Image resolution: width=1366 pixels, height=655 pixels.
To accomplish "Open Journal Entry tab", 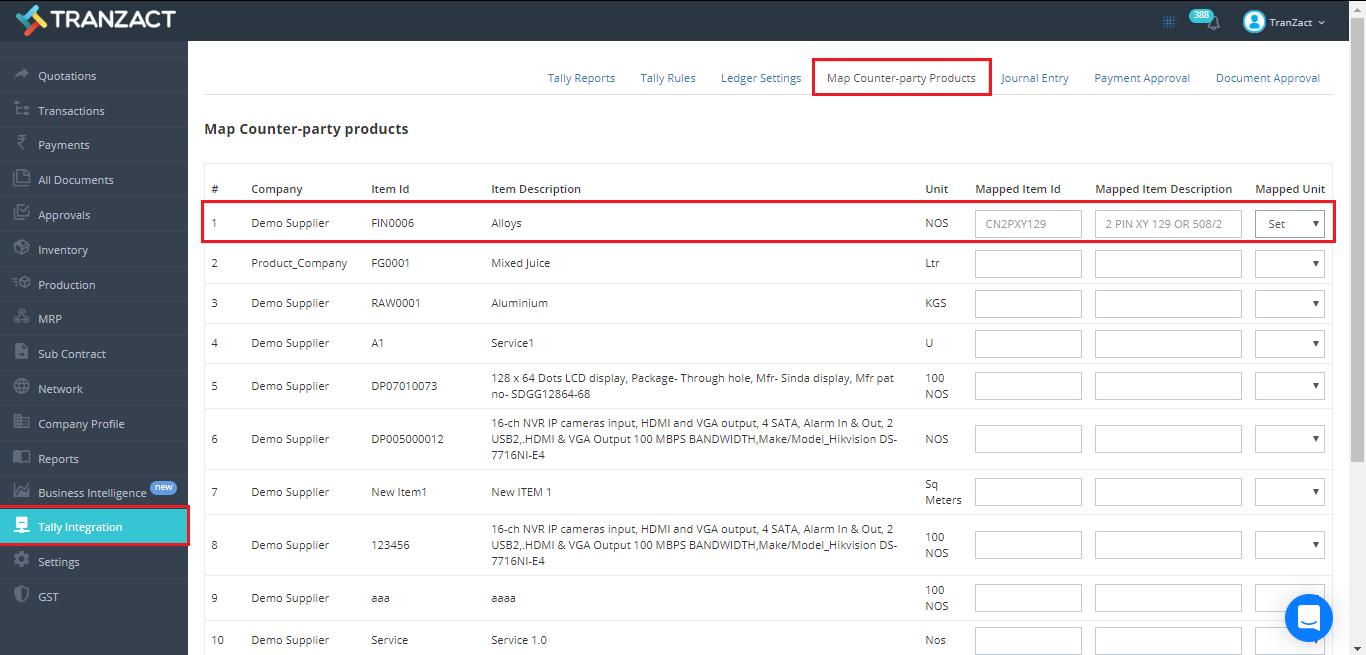I will click(x=1035, y=78).
